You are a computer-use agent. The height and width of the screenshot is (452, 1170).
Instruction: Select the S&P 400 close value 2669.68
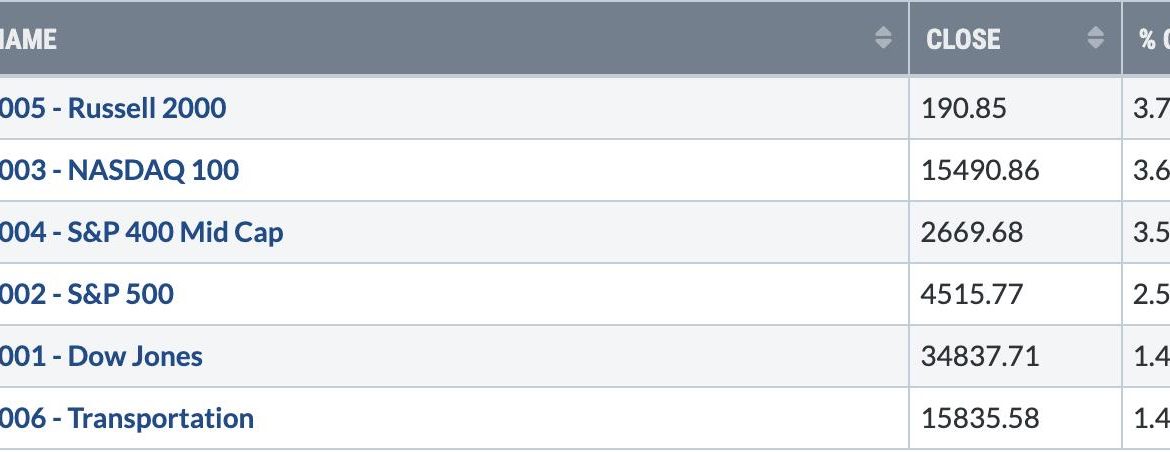[972, 233]
